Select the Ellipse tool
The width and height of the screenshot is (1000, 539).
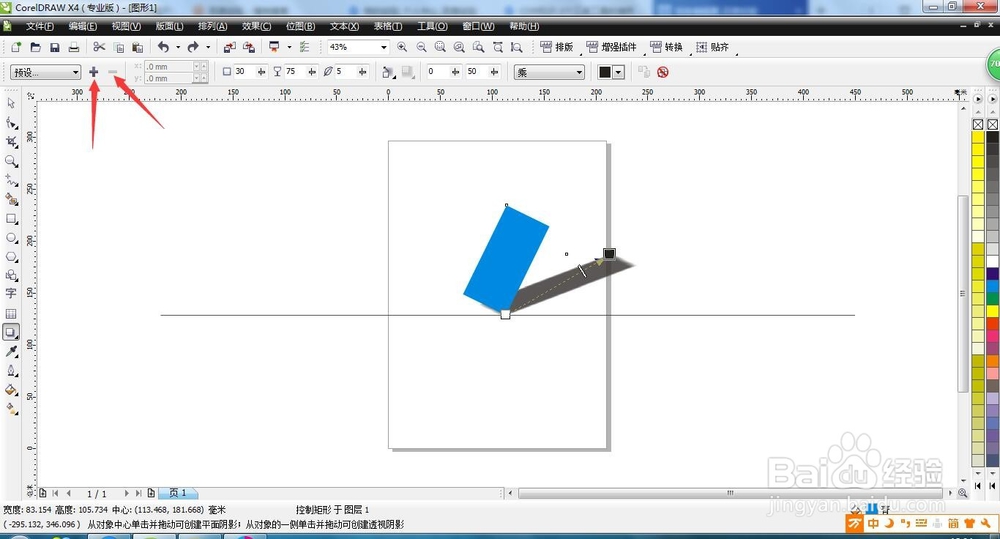(11, 238)
